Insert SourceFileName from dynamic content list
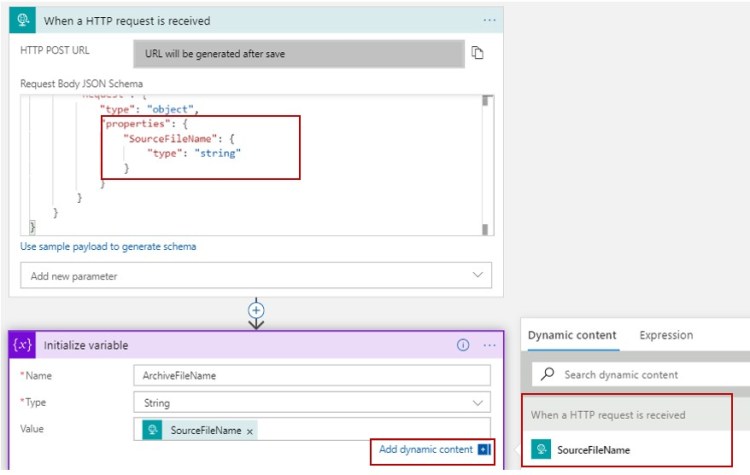Screen dimensions: 750x475 pos(593,450)
